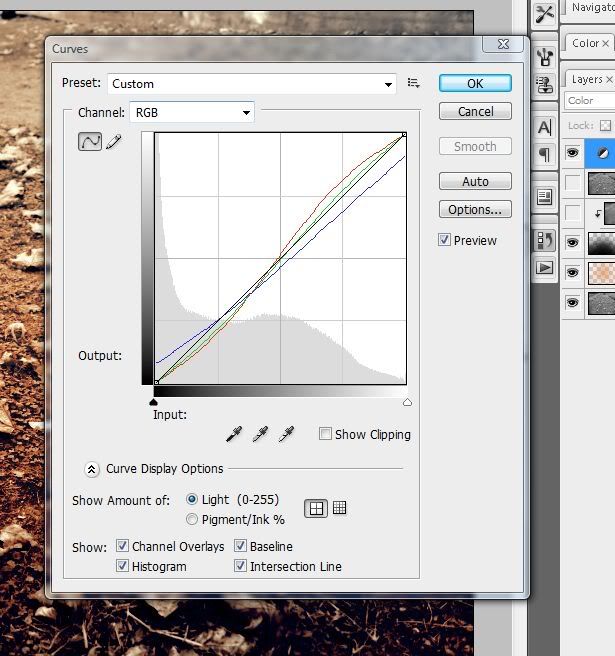The width and height of the screenshot is (615, 656).
Task: Click the Auto button
Action: click(x=475, y=181)
